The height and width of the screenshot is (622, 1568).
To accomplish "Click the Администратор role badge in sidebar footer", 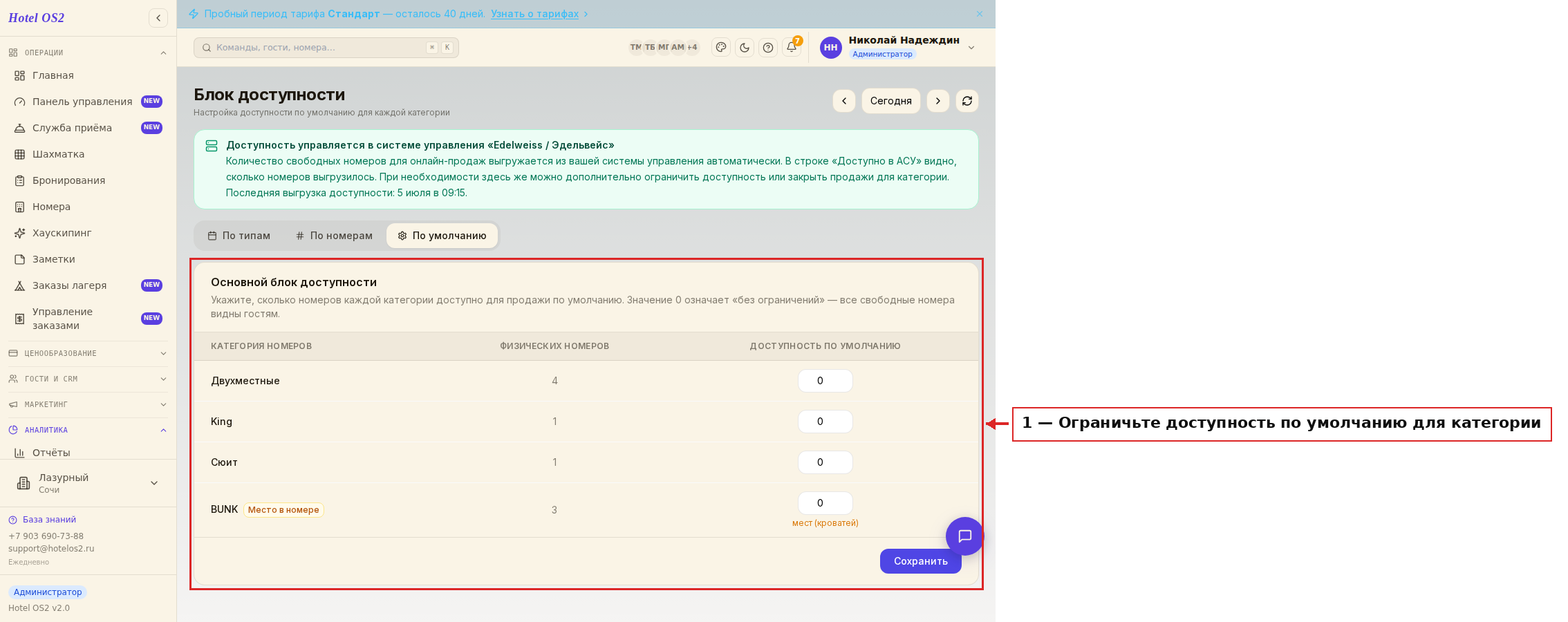I will (x=48, y=592).
